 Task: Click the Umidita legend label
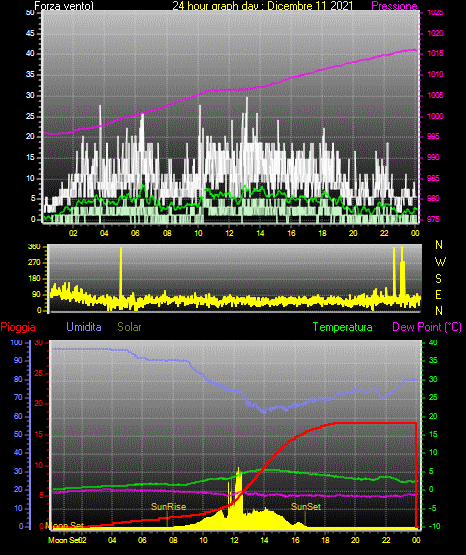click(x=84, y=327)
